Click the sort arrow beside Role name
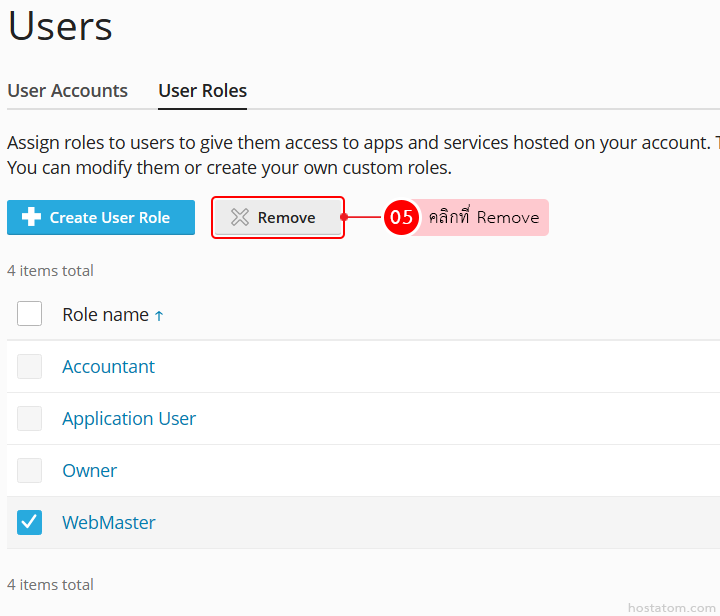The width and height of the screenshot is (720, 616). [159, 316]
